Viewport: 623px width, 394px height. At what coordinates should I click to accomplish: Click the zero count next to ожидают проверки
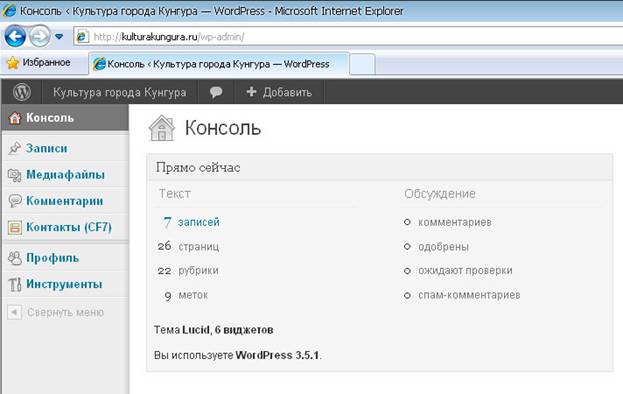(x=407, y=271)
